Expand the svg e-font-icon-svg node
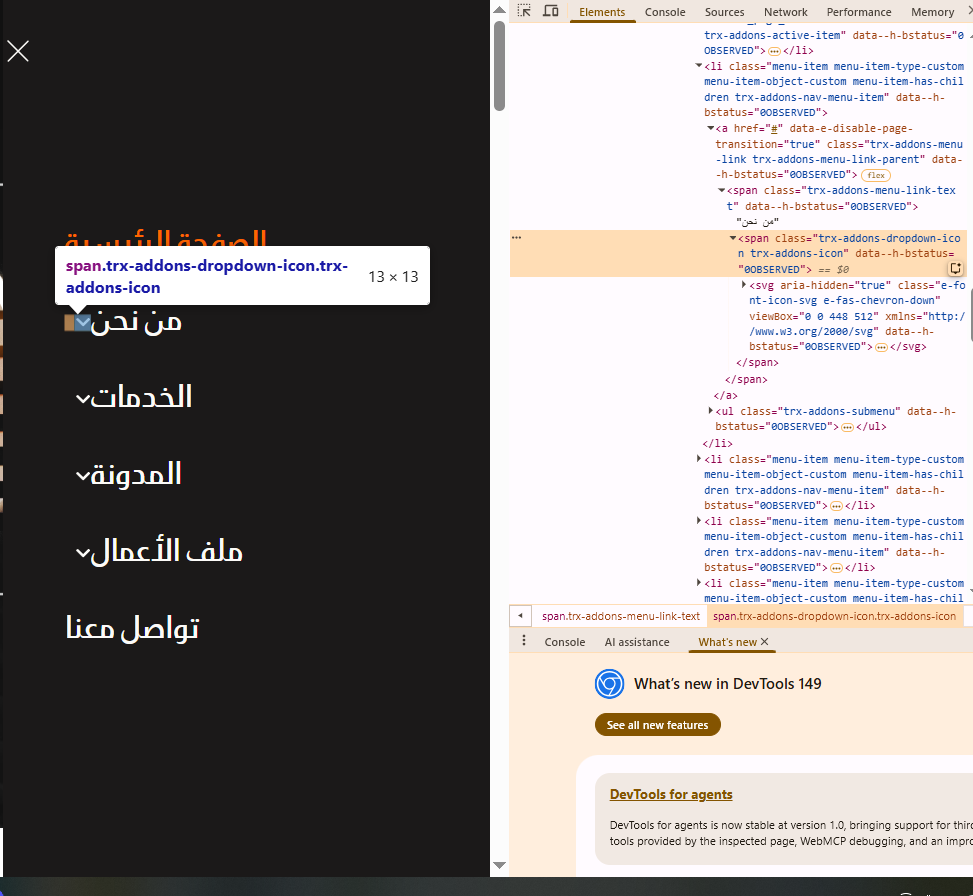This screenshot has width=973, height=896. [744, 285]
